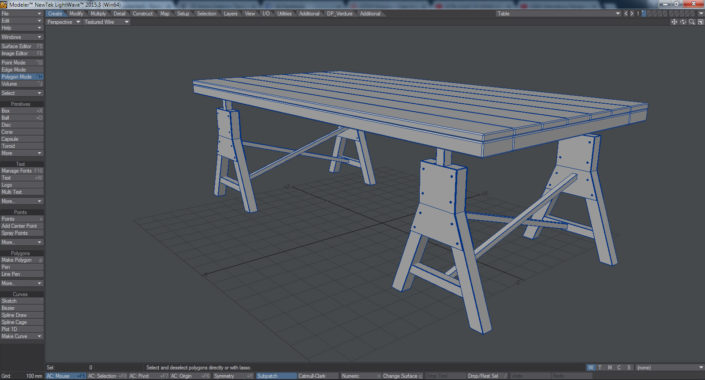
Task: Expand More under Primitives section
Action: click(x=22, y=153)
